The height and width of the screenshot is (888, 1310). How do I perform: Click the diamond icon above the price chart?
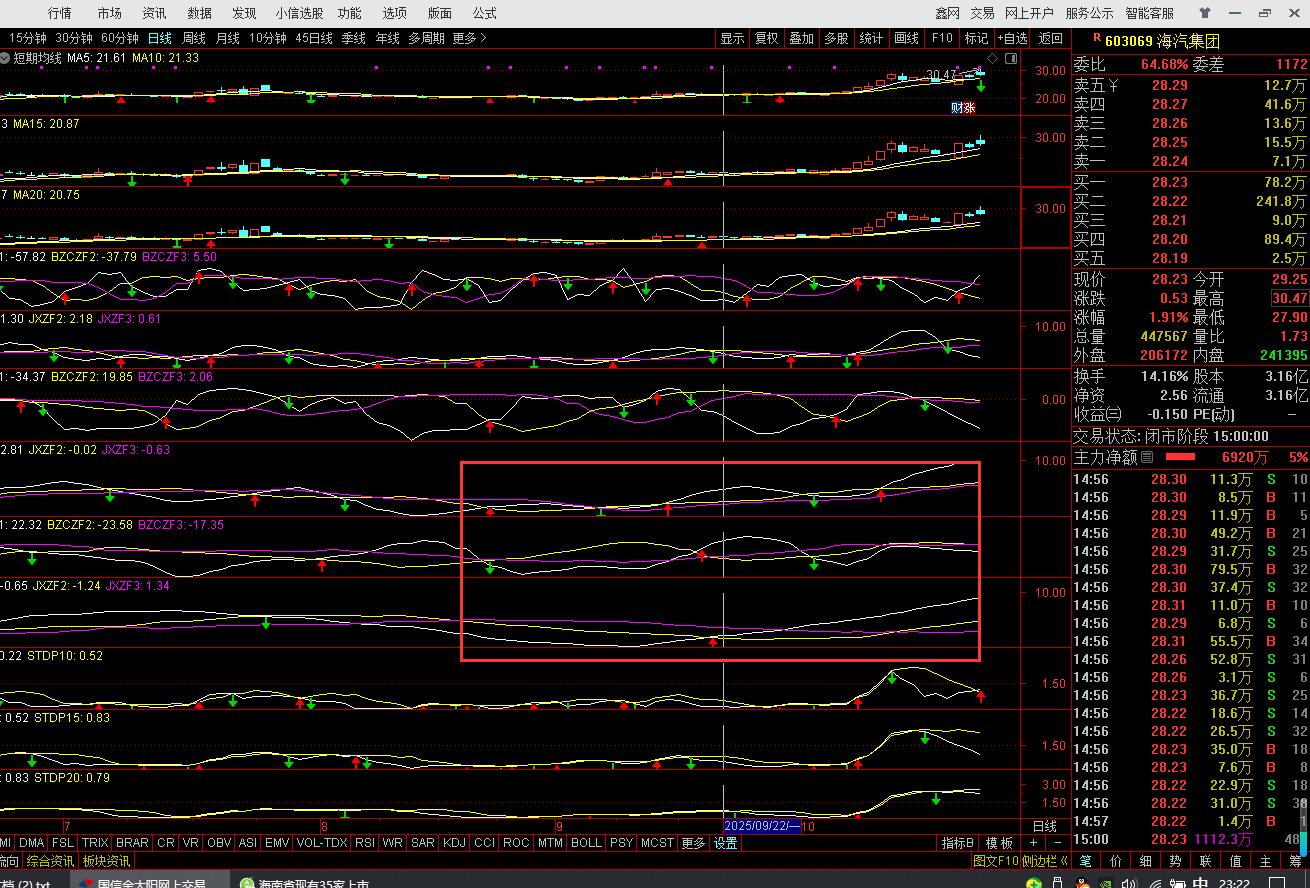click(991, 58)
